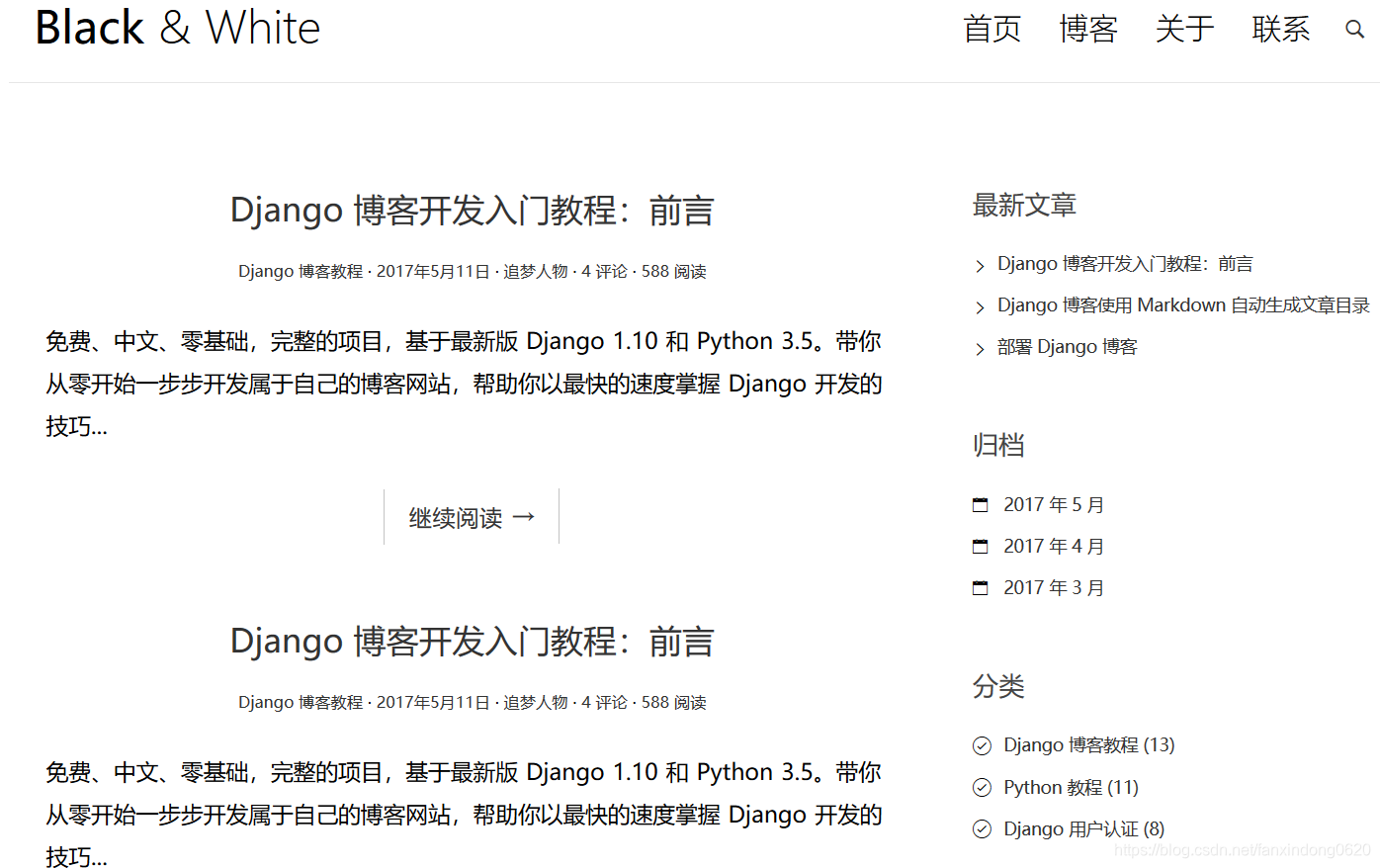The image size is (1380, 868).
Task: Open 联系 navigation item
Action: pos(1280,29)
